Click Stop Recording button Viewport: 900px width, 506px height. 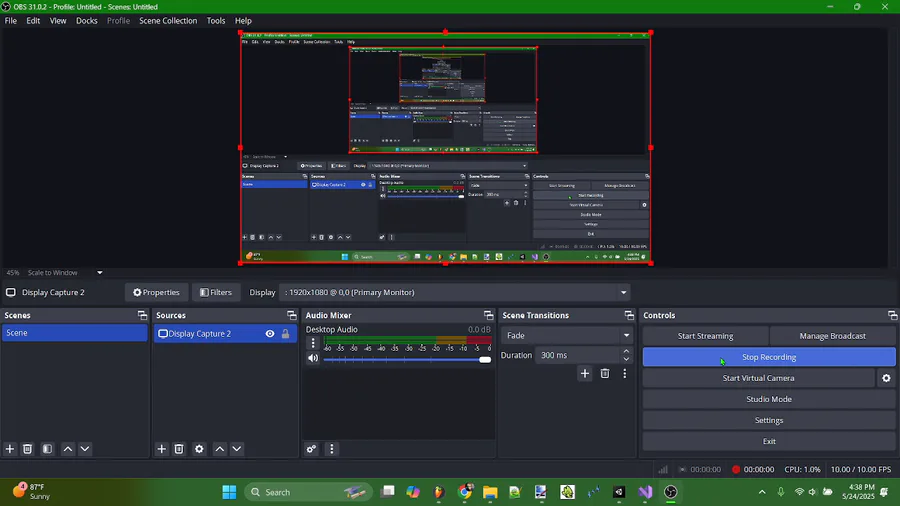pyautogui.click(x=769, y=357)
